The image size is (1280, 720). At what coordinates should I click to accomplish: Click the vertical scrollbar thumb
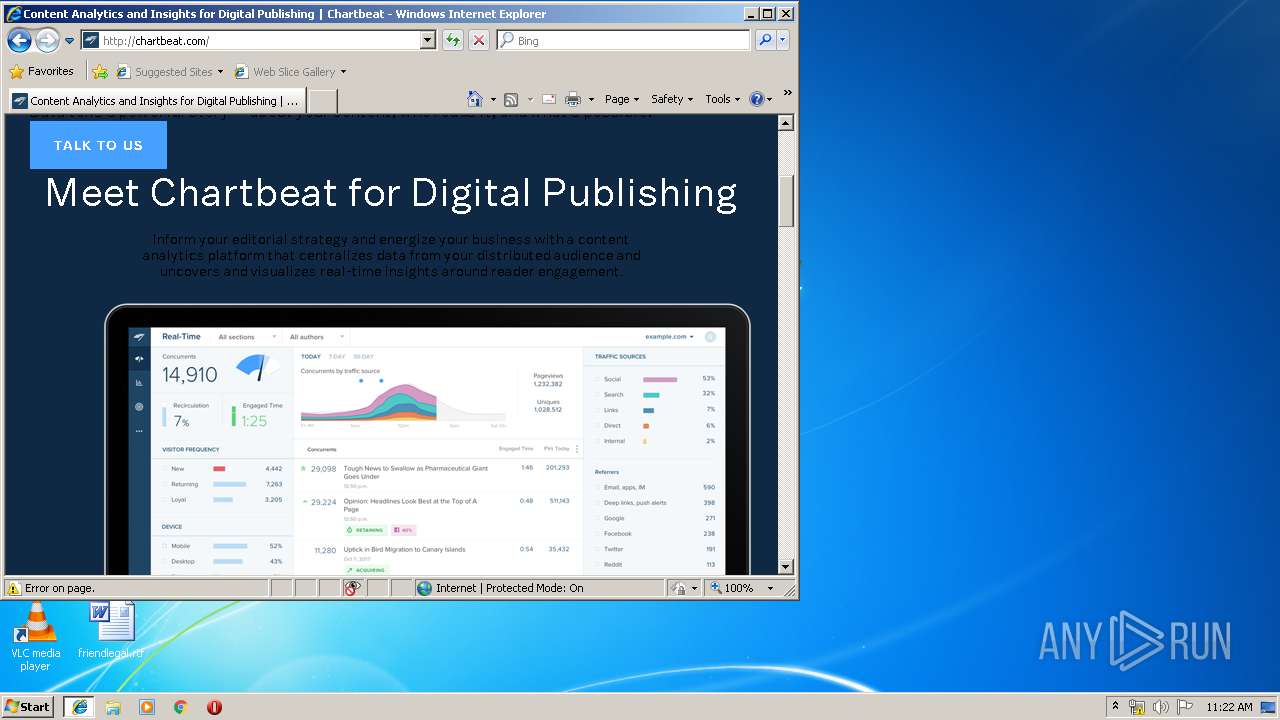785,201
